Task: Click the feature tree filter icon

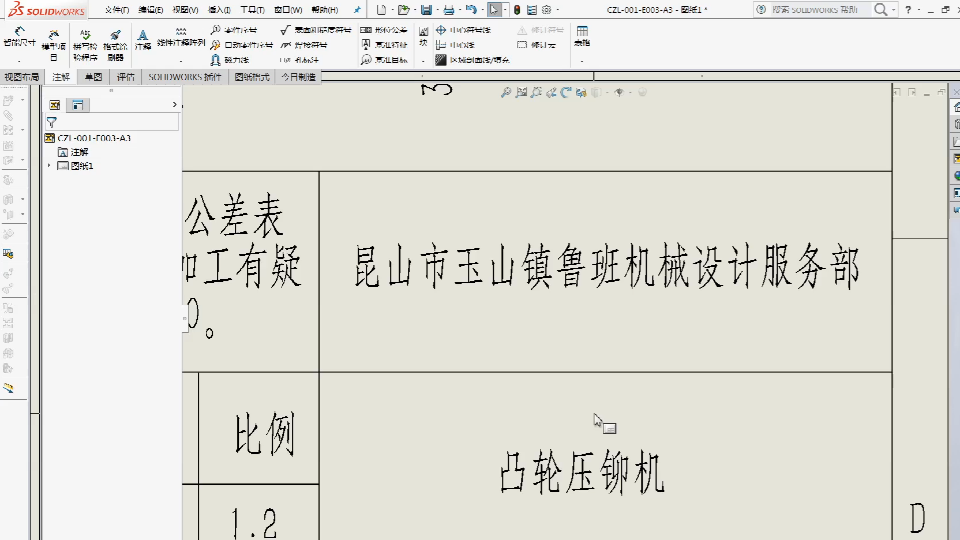Action: [x=51, y=122]
